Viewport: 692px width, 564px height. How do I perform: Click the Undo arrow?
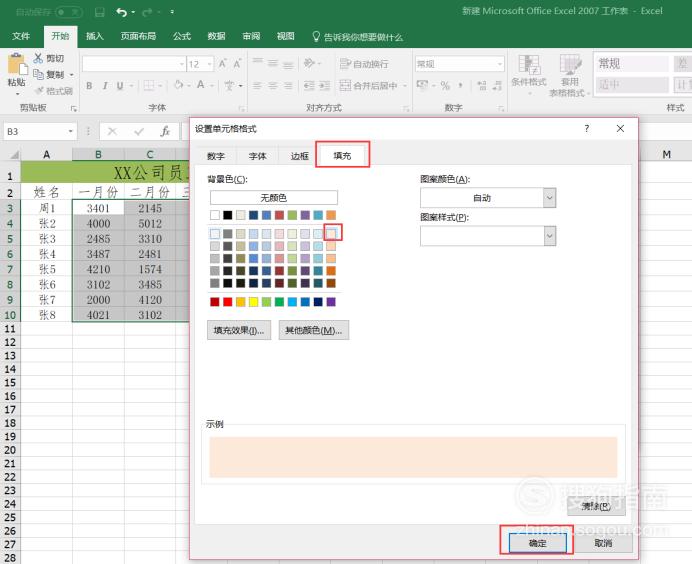[x=121, y=12]
